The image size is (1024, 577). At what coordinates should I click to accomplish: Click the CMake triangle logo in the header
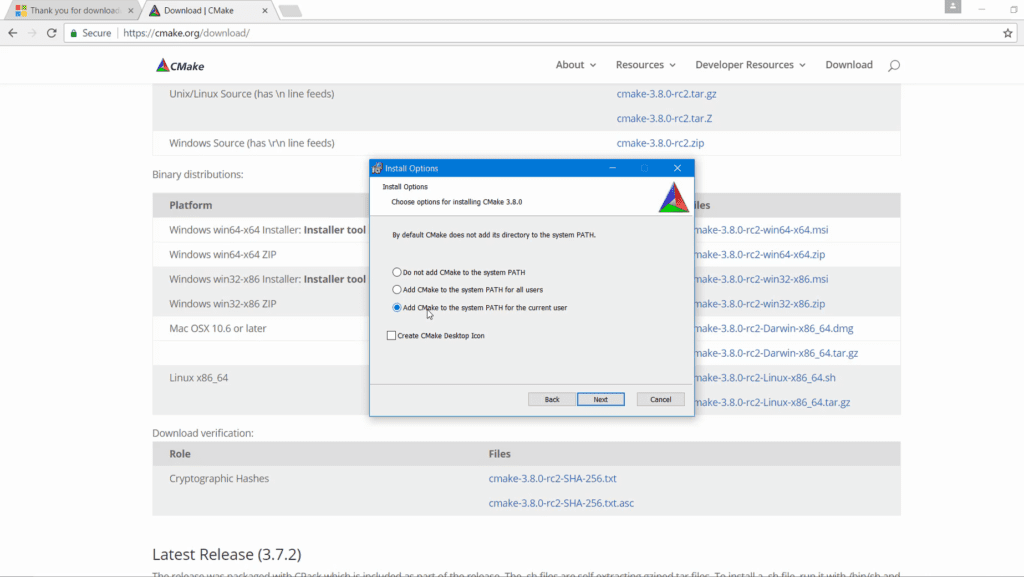(162, 64)
